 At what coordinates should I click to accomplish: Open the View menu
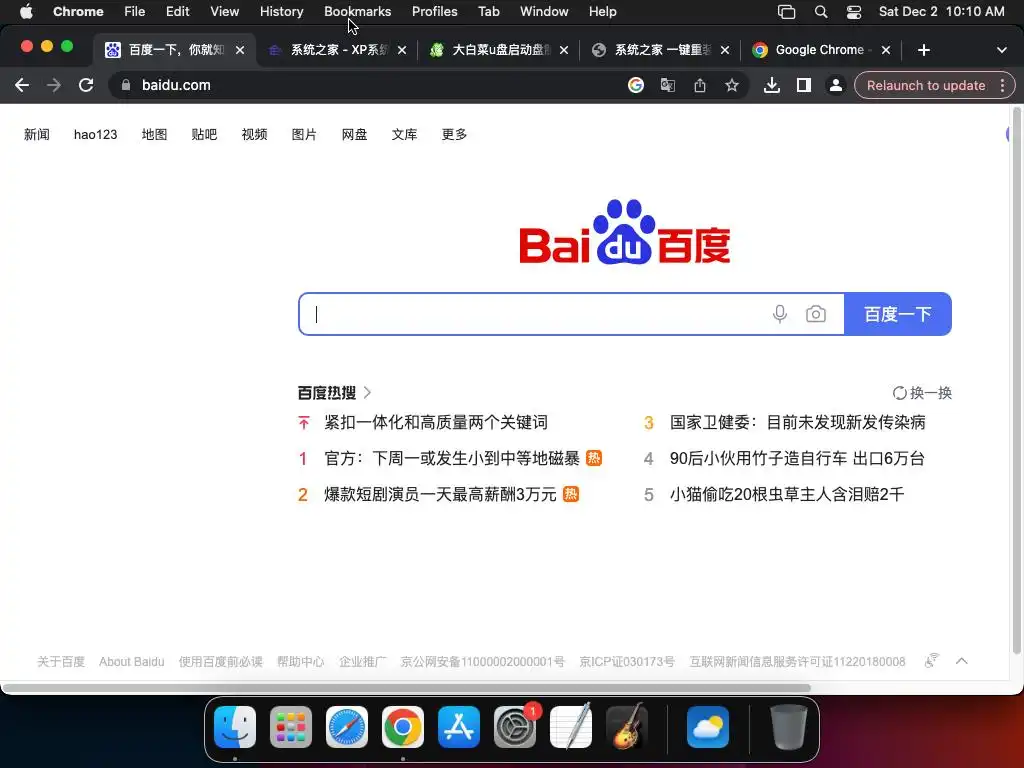(x=224, y=12)
